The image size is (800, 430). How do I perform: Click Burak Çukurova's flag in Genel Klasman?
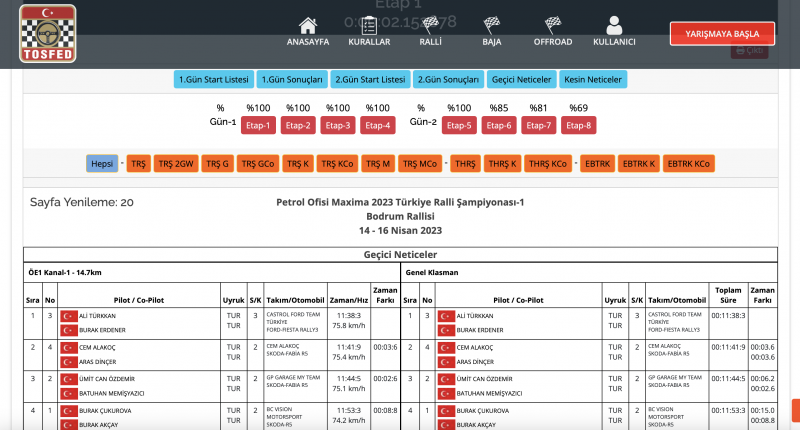click(446, 411)
